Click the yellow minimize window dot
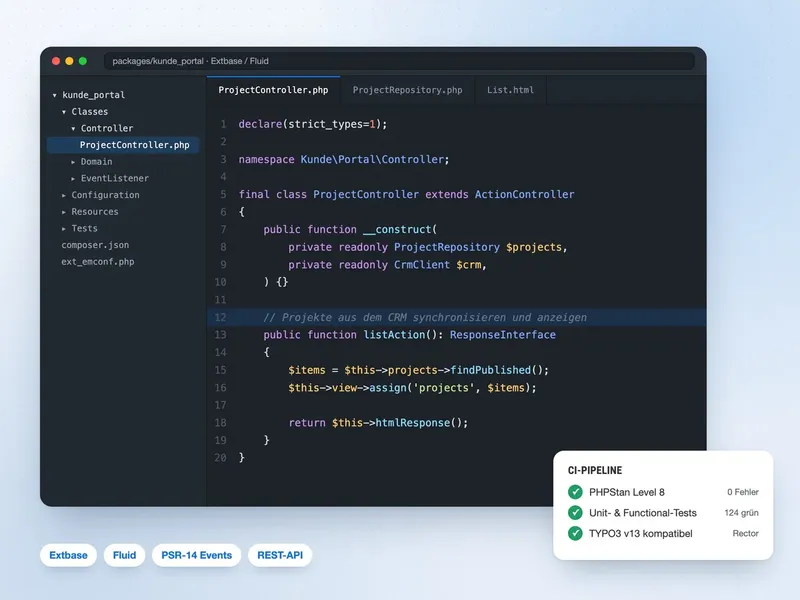This screenshot has height=600, width=800. tap(69, 61)
